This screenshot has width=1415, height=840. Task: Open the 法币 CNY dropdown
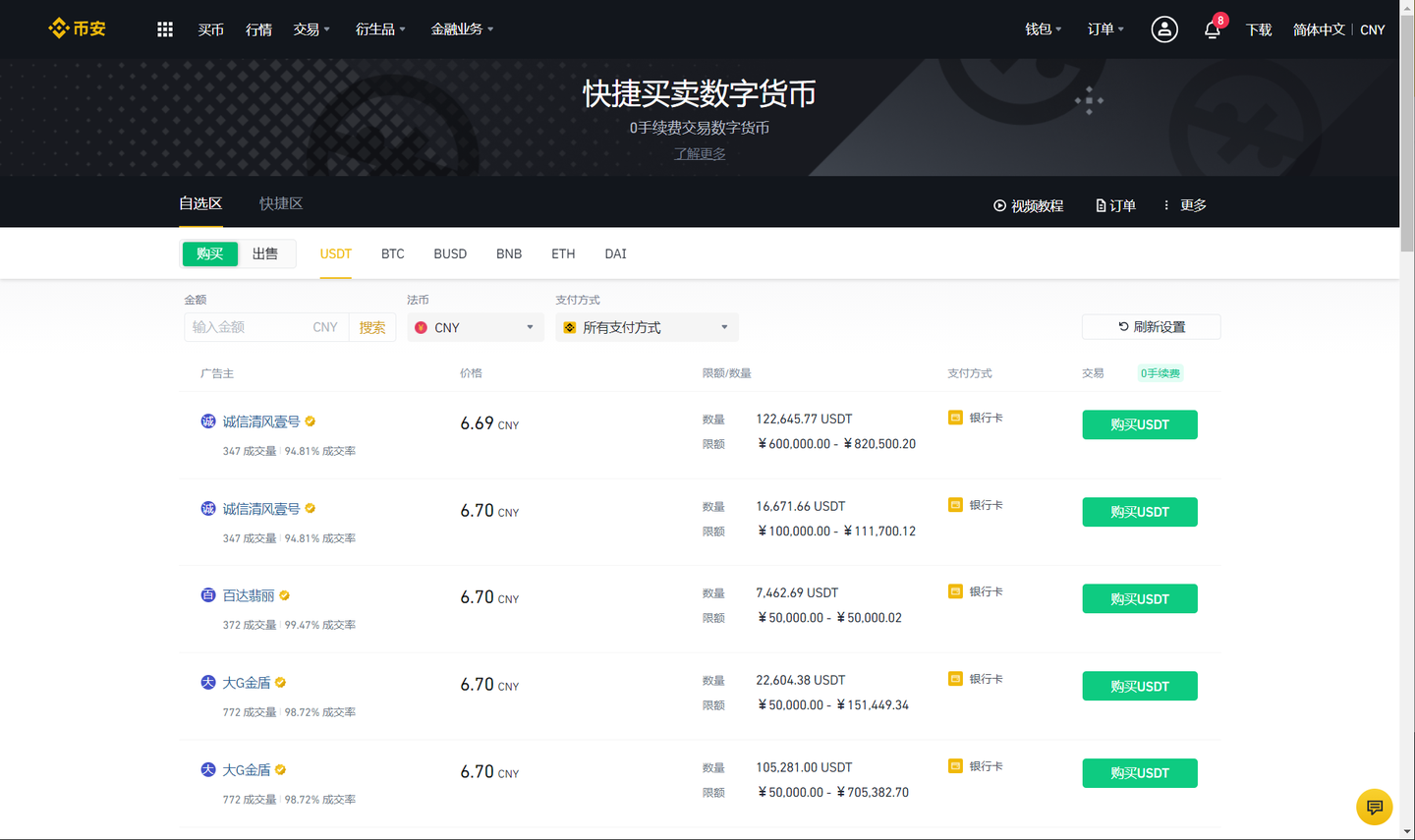point(475,327)
